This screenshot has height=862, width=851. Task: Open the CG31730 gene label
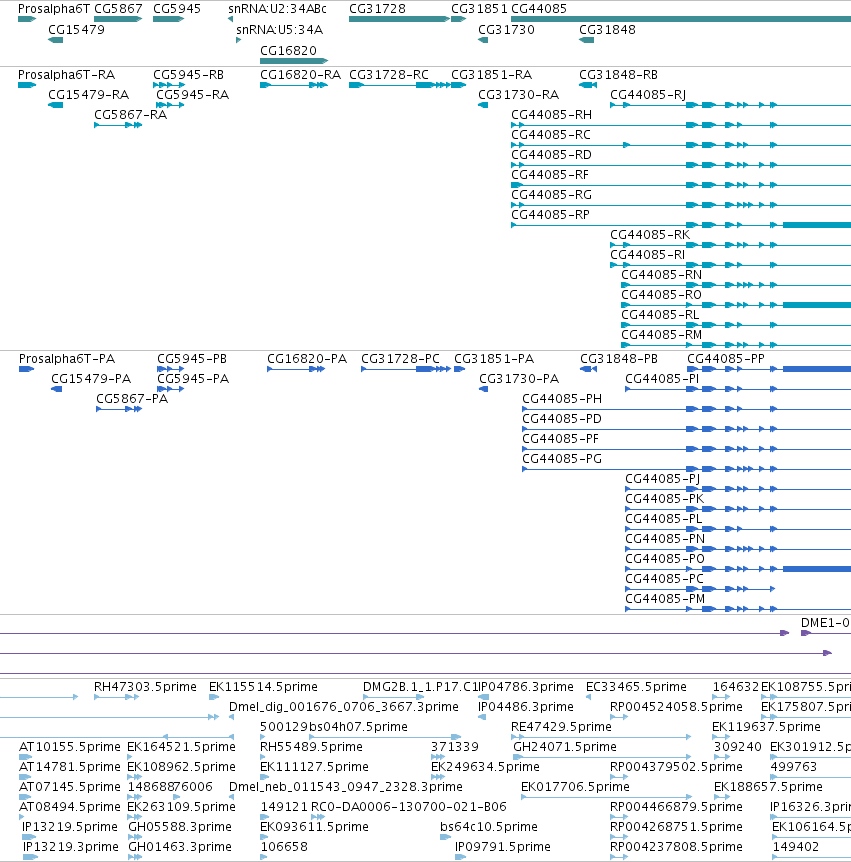[506, 30]
